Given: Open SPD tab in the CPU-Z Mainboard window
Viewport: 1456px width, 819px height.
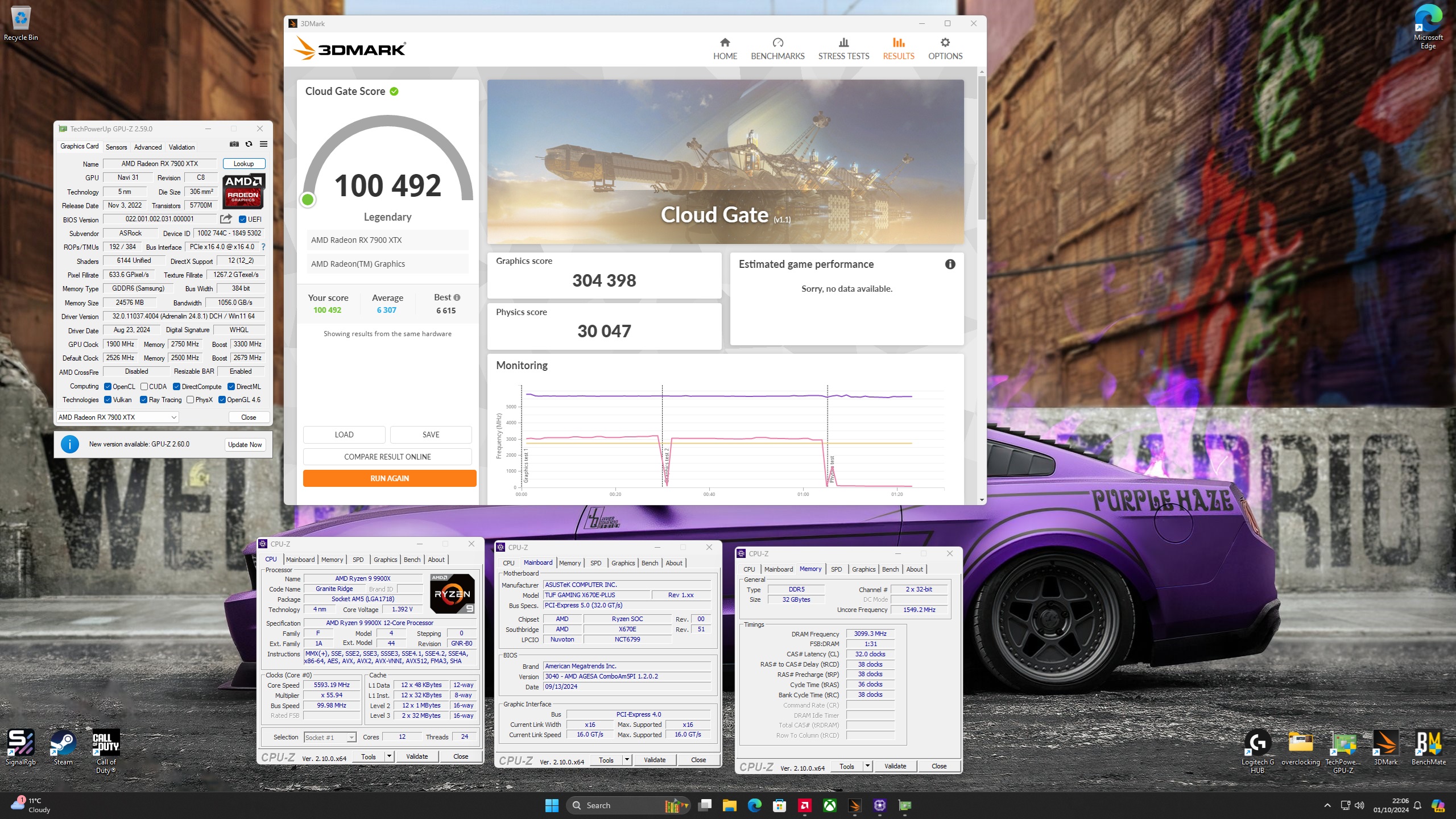Looking at the screenshot, I should click(595, 563).
